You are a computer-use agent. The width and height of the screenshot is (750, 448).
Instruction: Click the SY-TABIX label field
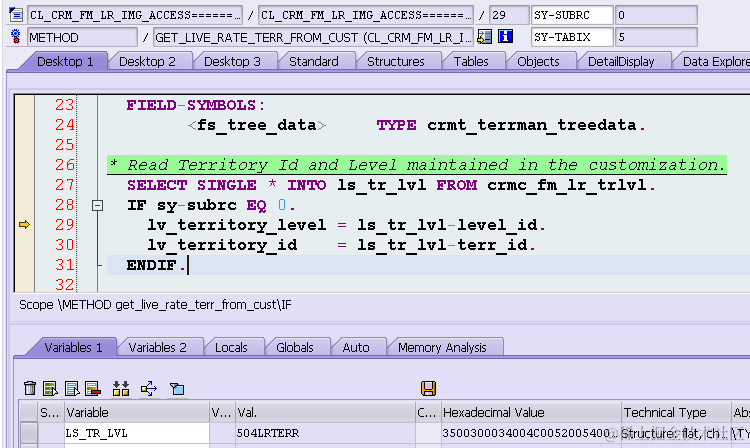[572, 37]
